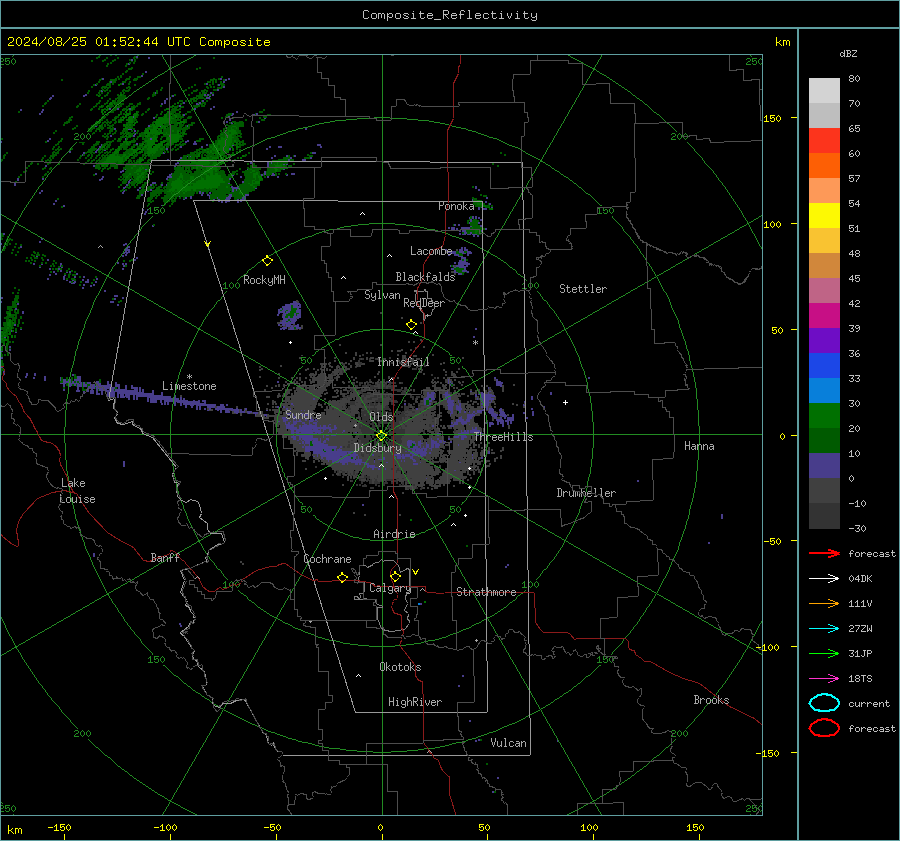Click the red forecast arrow in legend
This screenshot has width=900, height=841.
pyautogui.click(x=824, y=553)
